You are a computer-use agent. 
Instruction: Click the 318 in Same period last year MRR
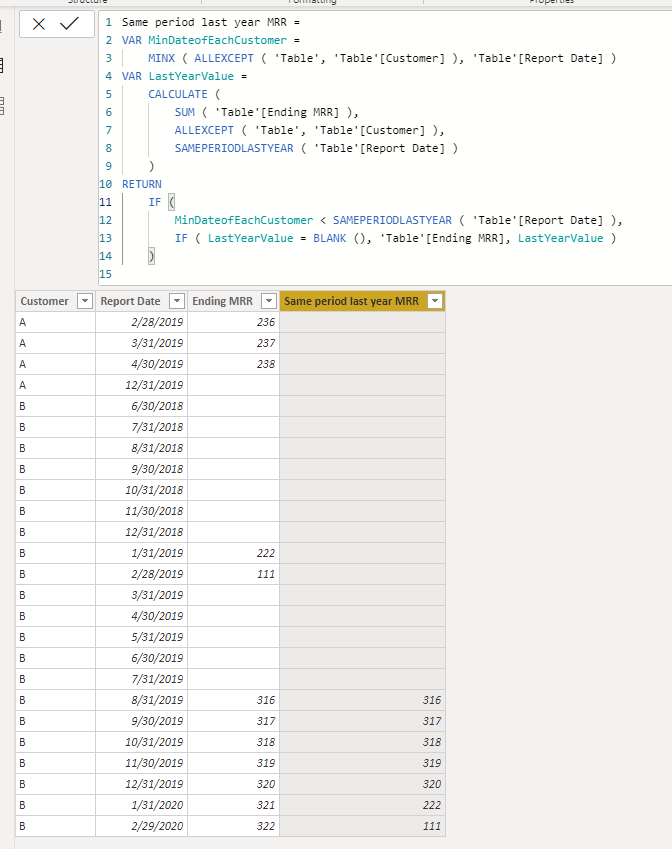[x=362, y=742]
